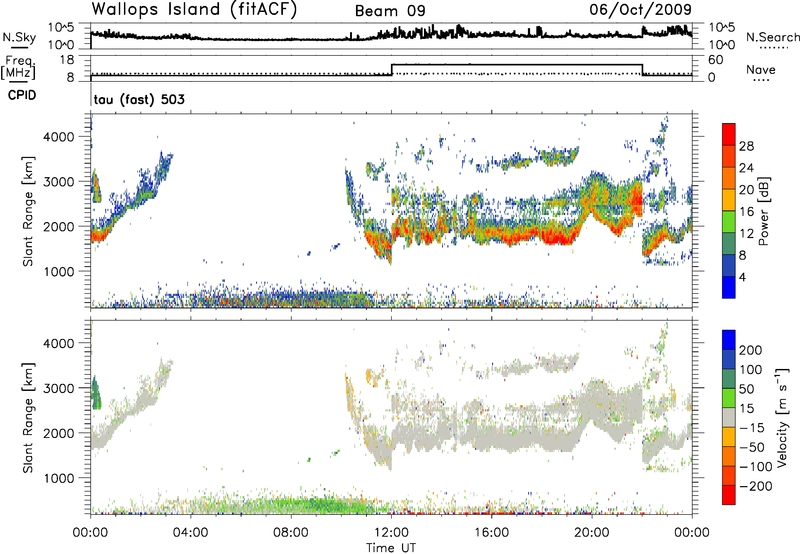Click the 'CPID' label

[22, 95]
